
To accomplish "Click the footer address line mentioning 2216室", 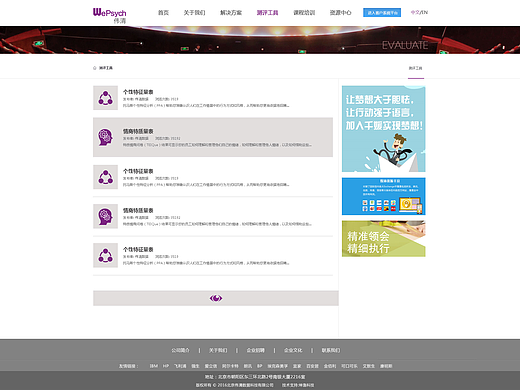I will 255,377.
